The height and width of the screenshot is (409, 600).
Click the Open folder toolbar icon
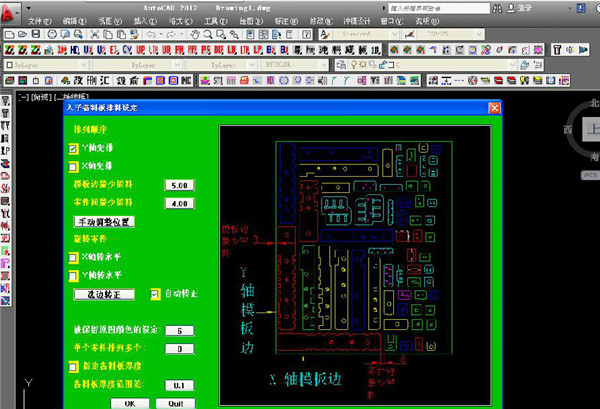23,34
